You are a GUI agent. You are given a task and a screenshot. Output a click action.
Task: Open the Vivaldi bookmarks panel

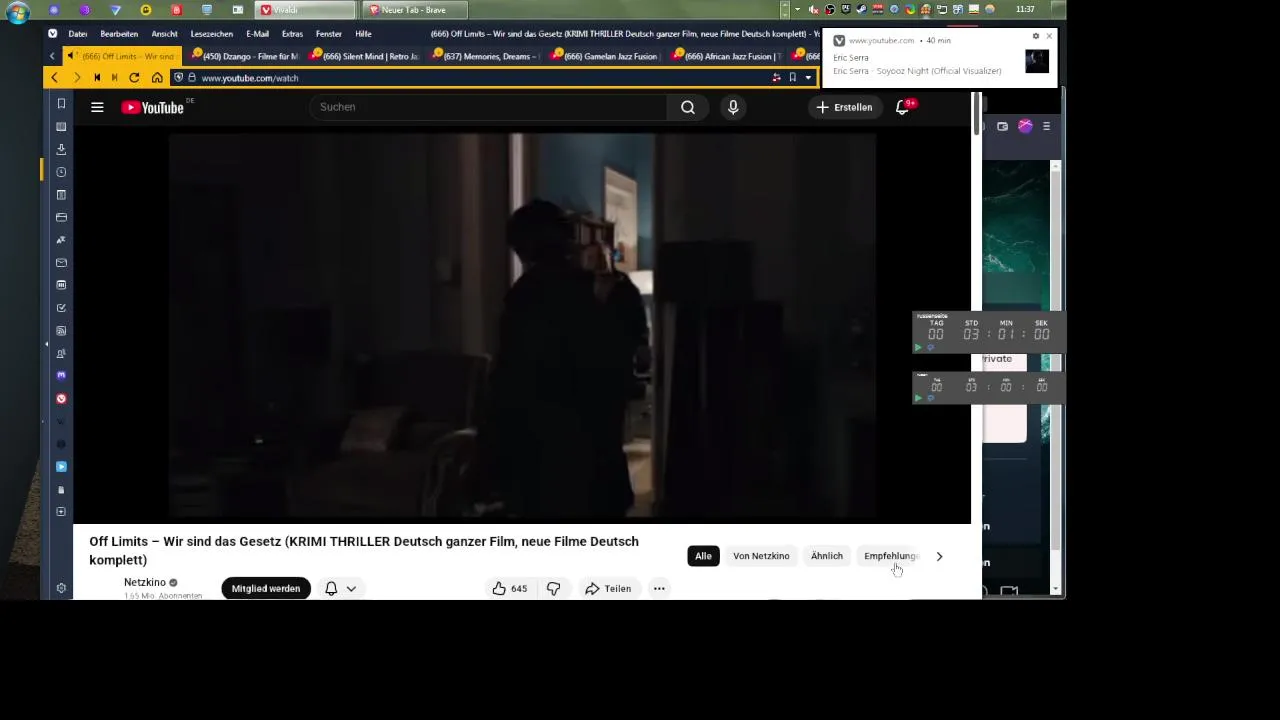(61, 104)
